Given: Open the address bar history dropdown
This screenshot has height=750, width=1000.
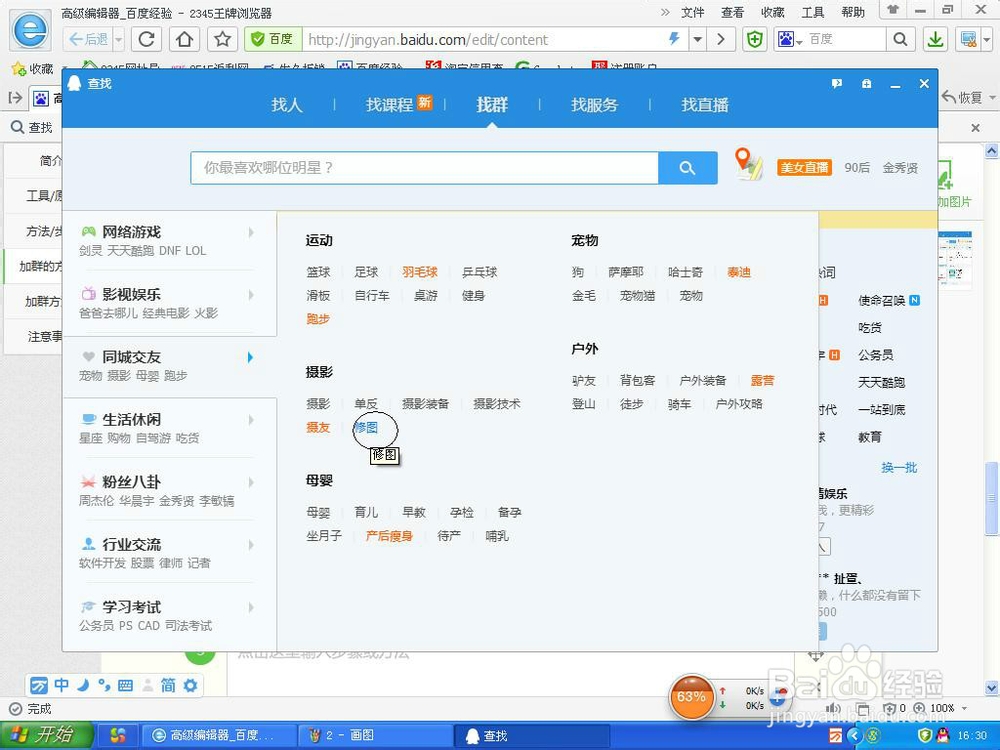Looking at the screenshot, I should [x=698, y=40].
